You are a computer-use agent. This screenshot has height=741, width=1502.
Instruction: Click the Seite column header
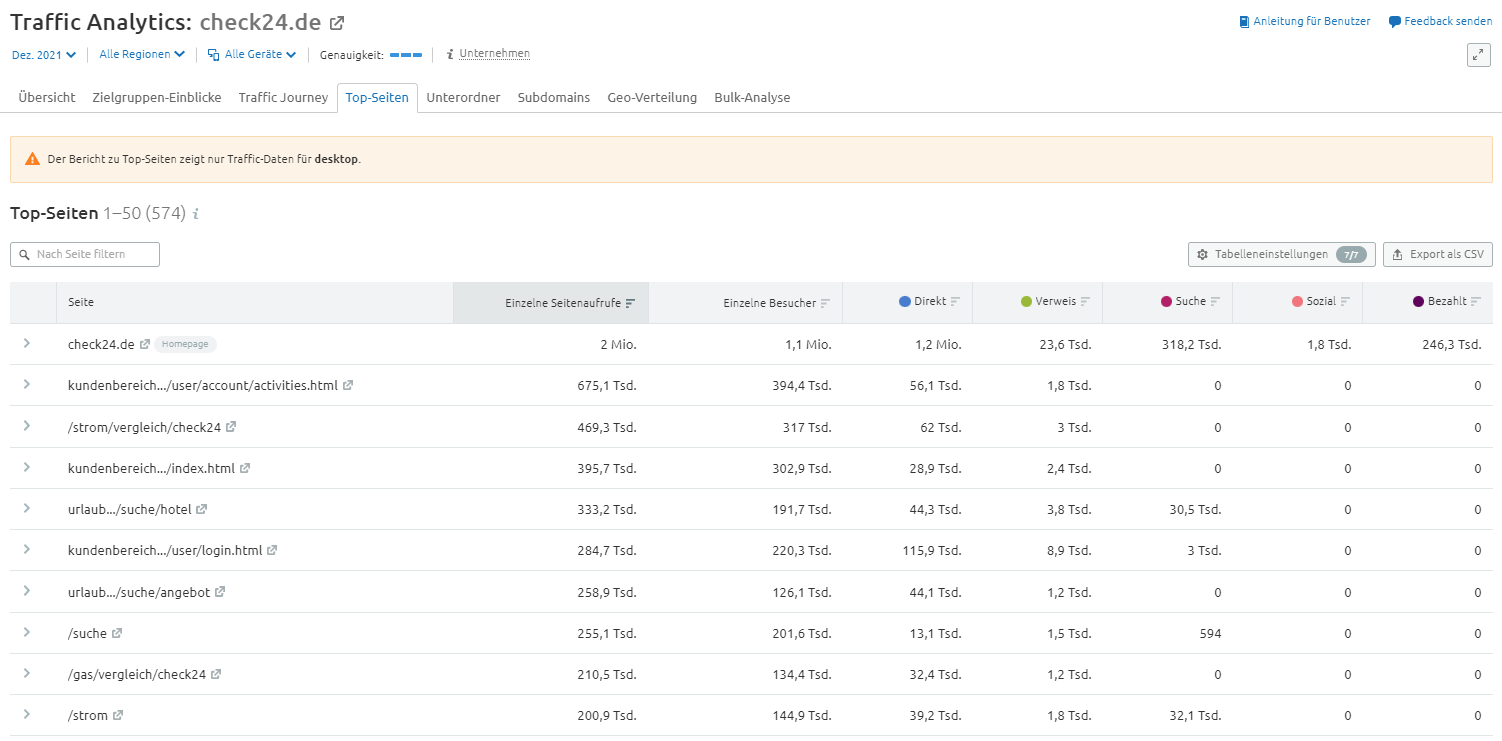[x=255, y=302]
